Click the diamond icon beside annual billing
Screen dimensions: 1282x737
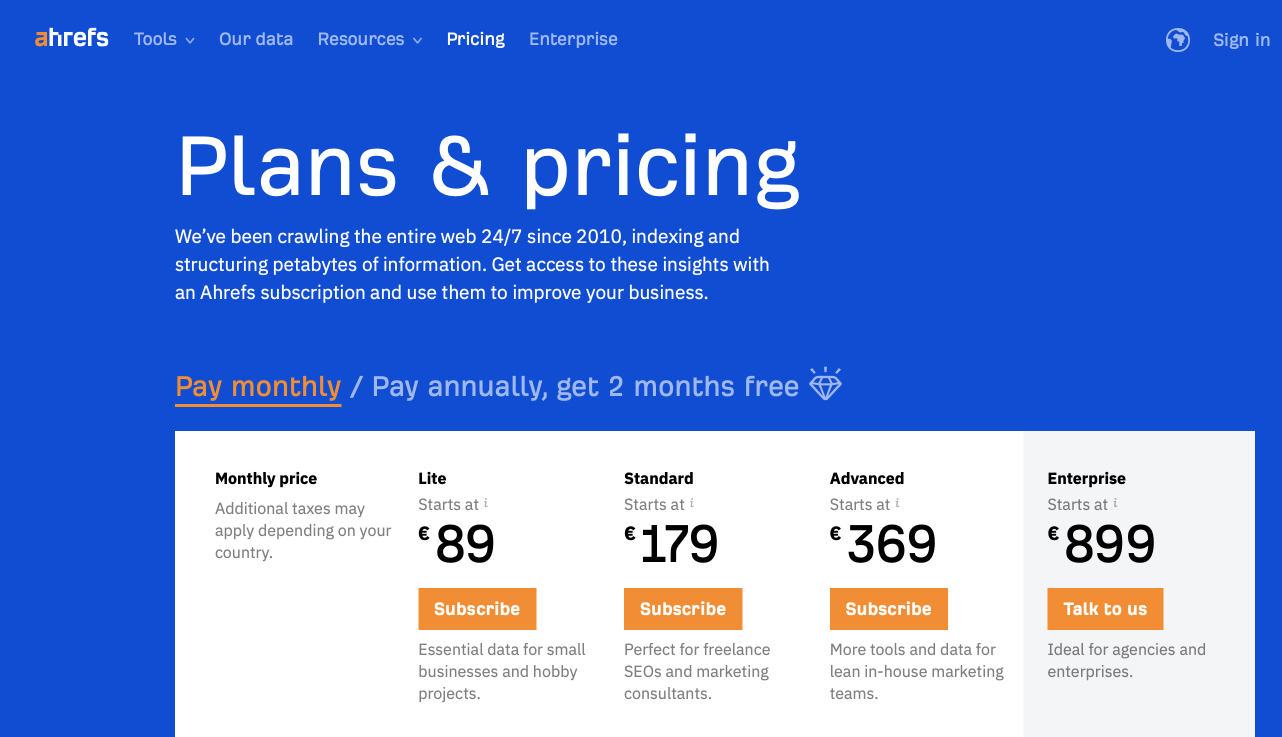(825, 384)
